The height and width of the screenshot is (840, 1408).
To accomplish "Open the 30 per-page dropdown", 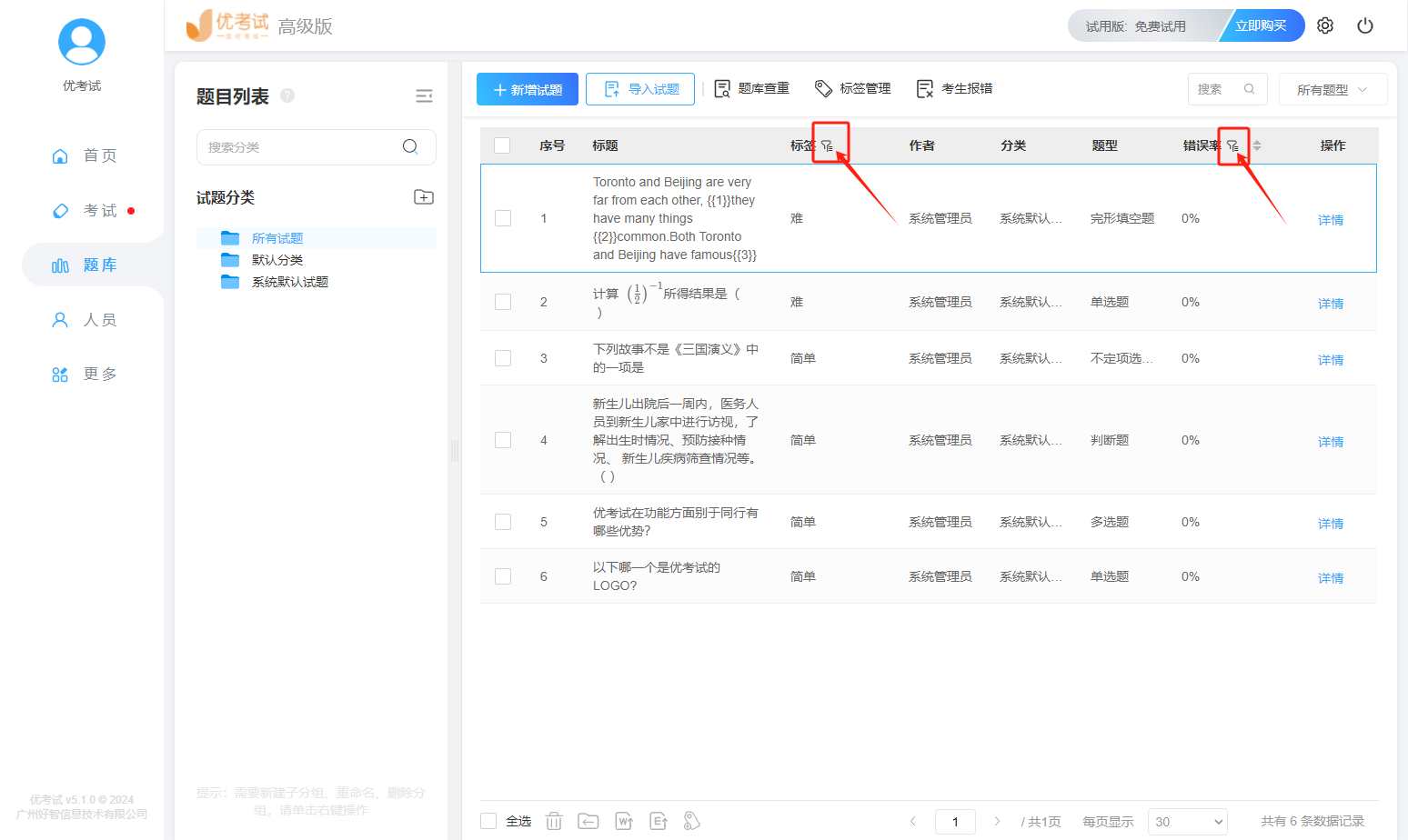I will click(x=1188, y=822).
